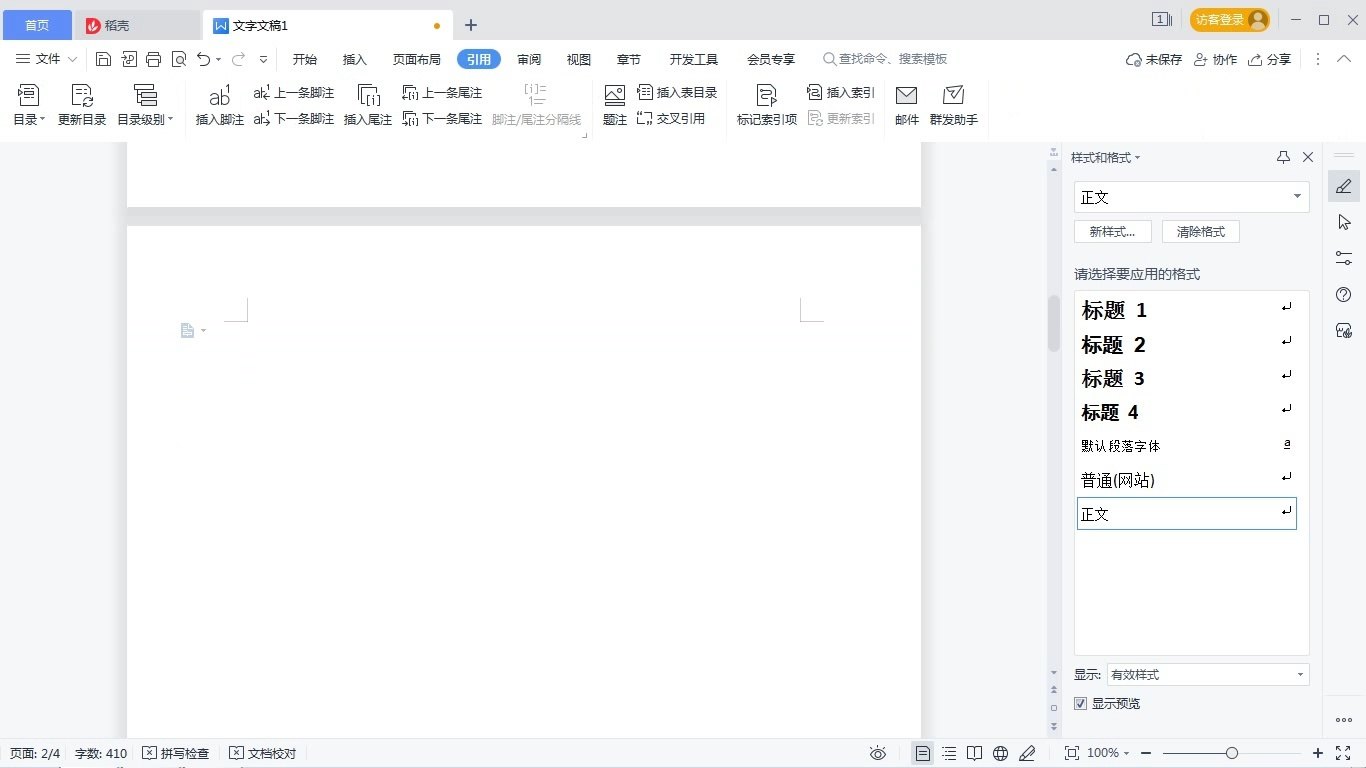The height and width of the screenshot is (768, 1366).
Task: Click the Update Table of Contents icon
Action: click(82, 96)
